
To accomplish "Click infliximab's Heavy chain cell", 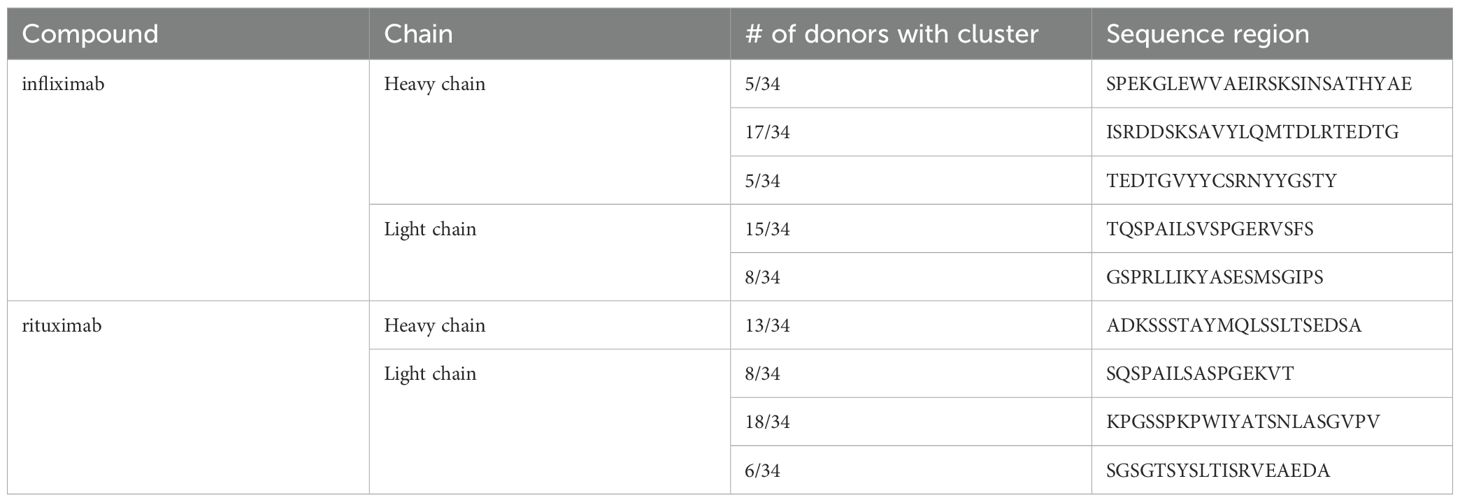I will pyautogui.click(x=434, y=84).
